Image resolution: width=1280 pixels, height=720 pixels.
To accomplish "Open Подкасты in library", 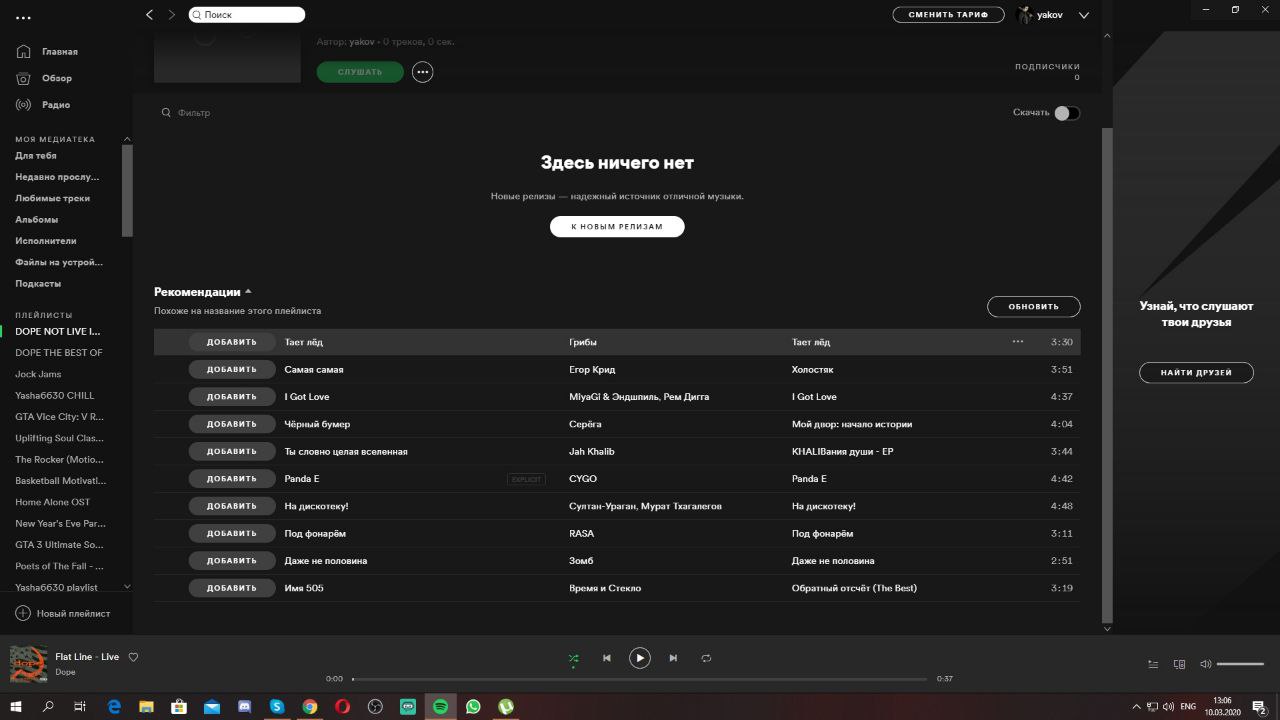I will (38, 283).
